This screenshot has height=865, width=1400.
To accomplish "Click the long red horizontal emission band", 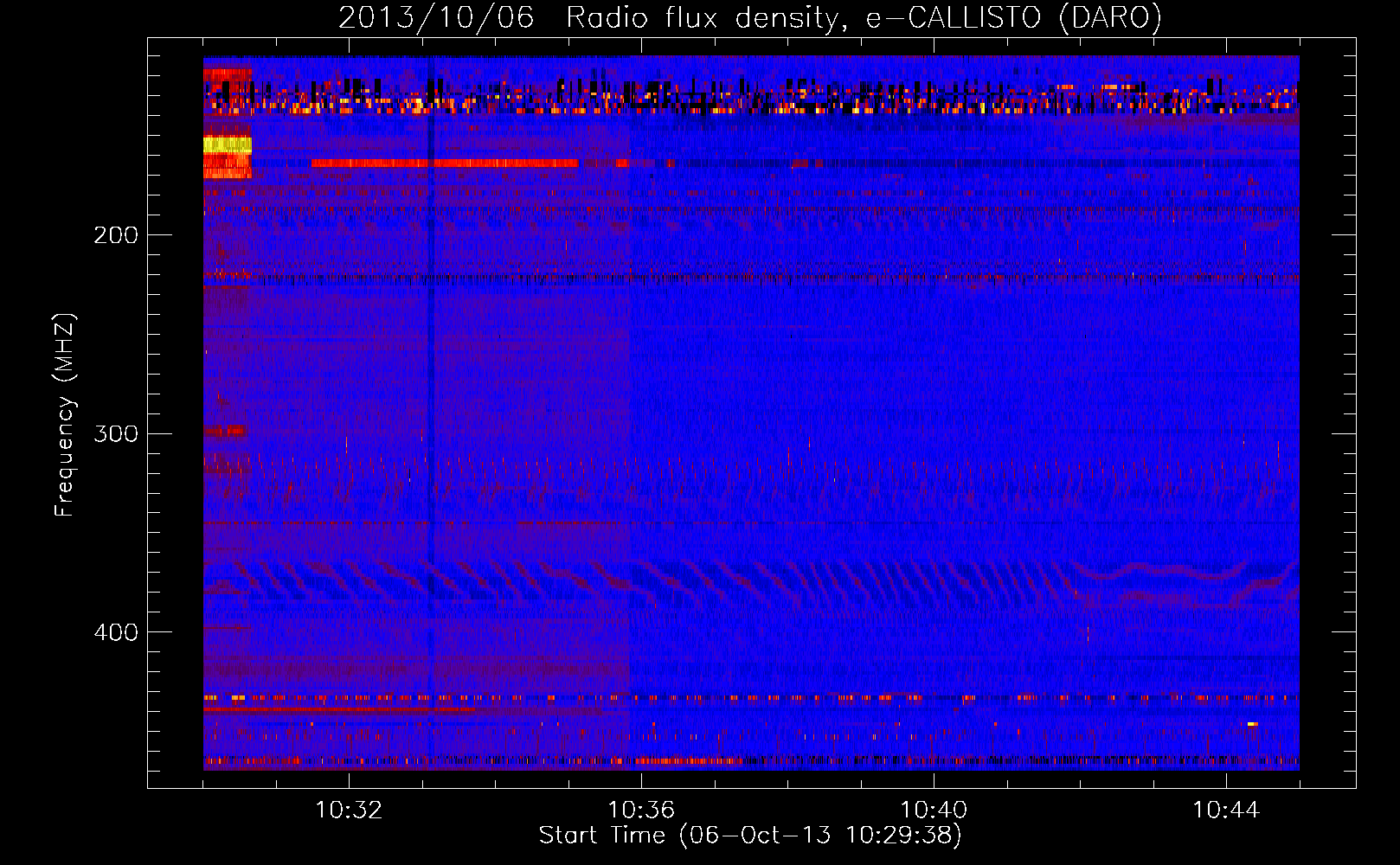I will (444, 163).
